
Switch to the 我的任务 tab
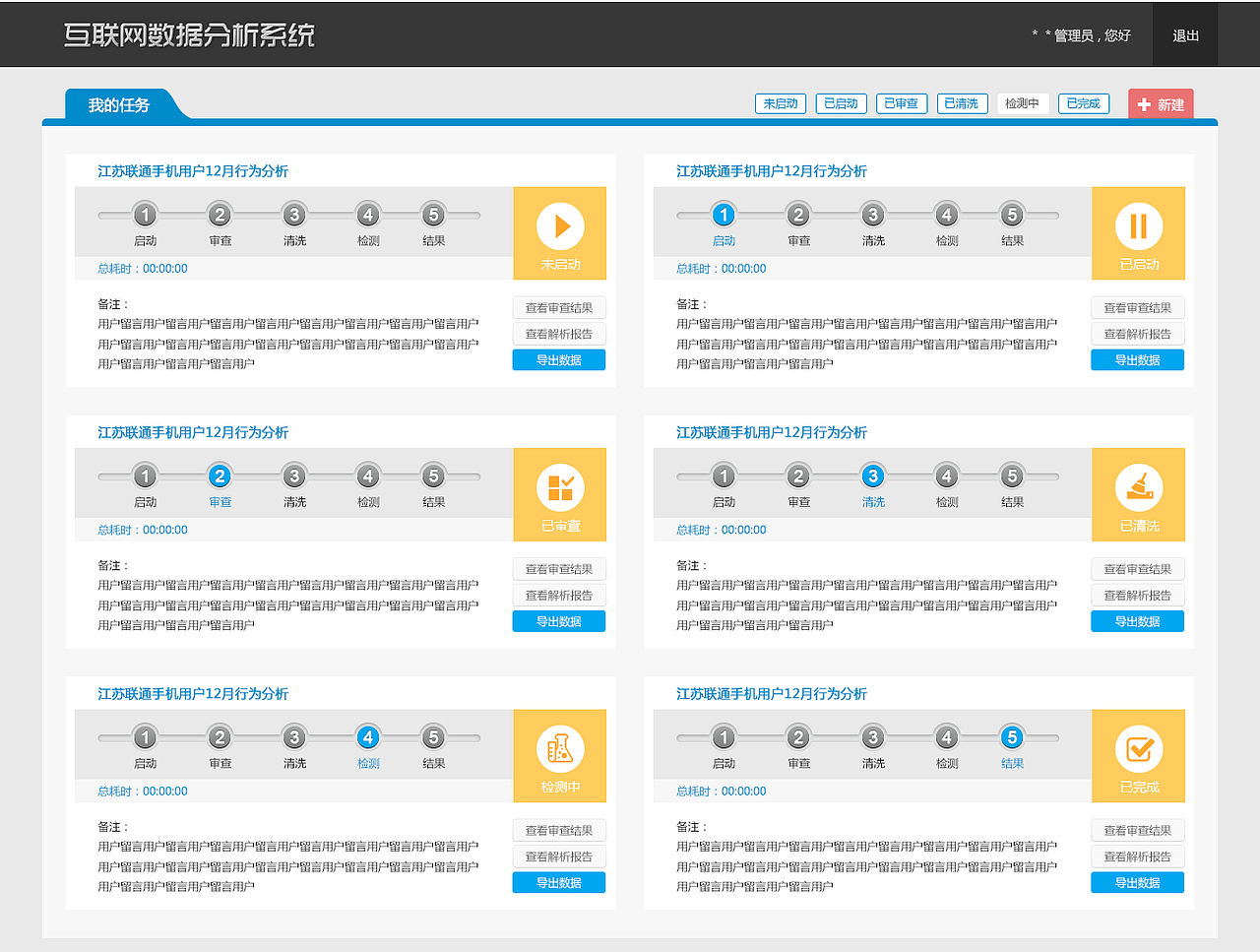[119, 104]
